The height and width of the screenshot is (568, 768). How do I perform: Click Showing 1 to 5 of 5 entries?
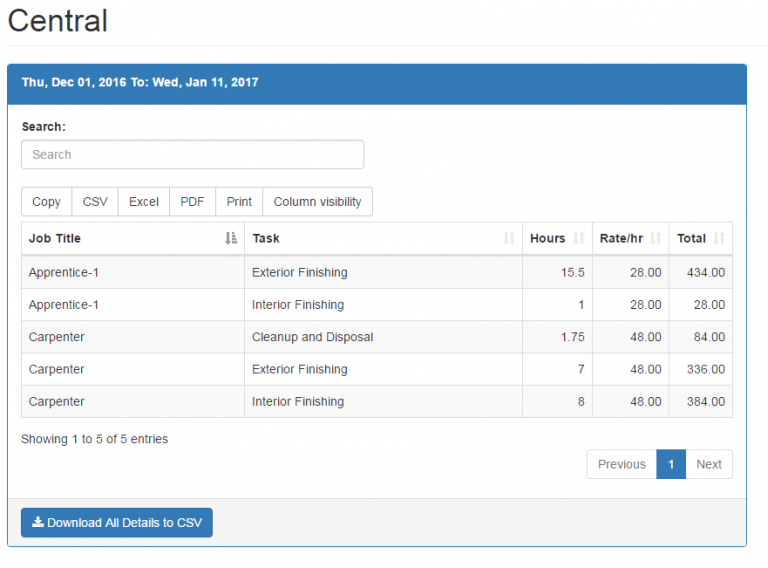point(95,439)
